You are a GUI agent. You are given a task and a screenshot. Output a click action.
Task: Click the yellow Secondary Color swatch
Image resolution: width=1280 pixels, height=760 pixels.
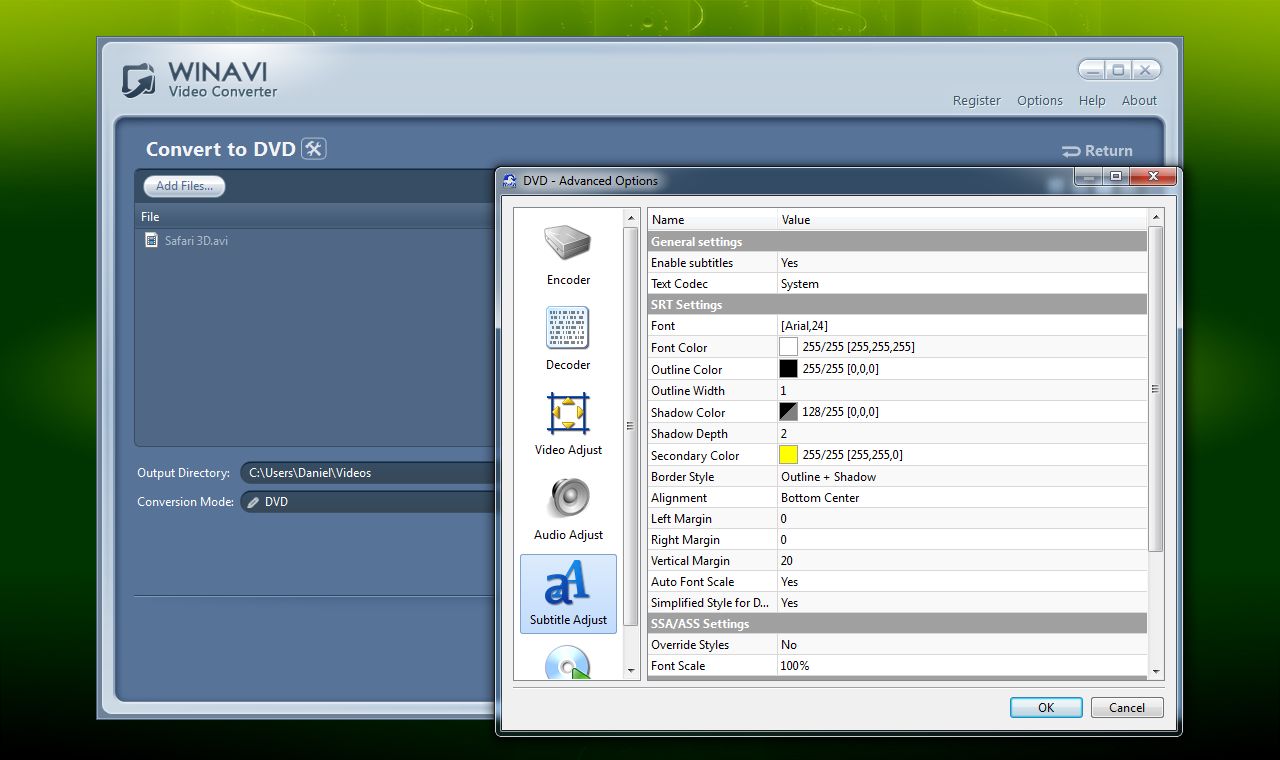pos(788,455)
